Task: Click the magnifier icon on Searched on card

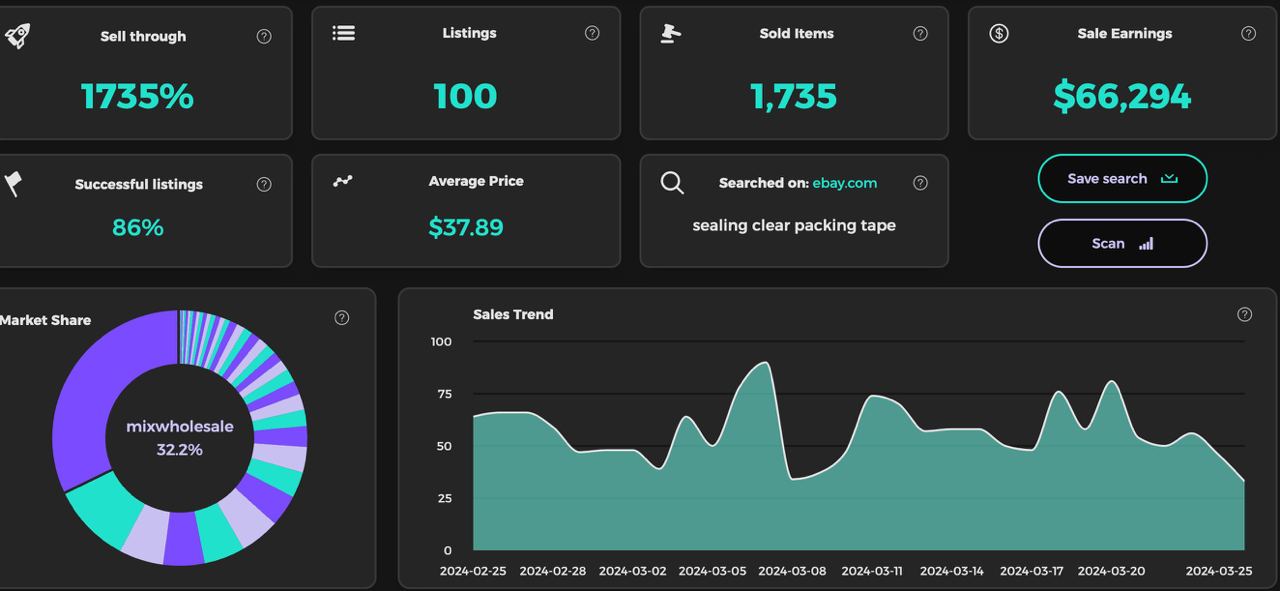Action: click(672, 183)
